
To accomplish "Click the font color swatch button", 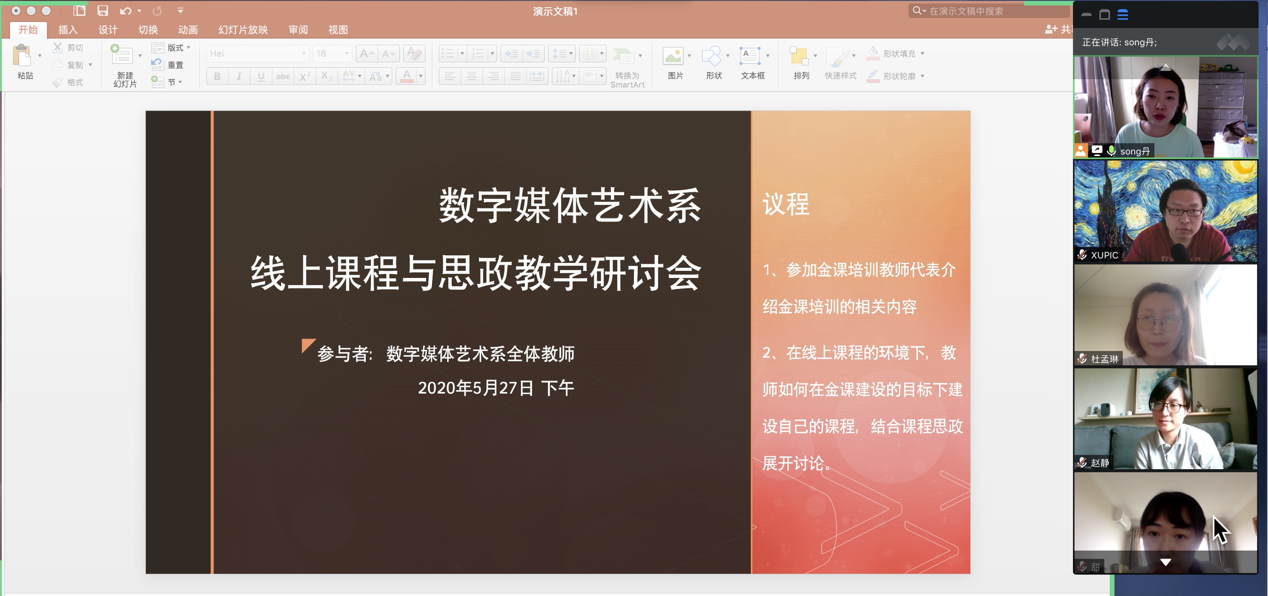I will (x=406, y=77).
